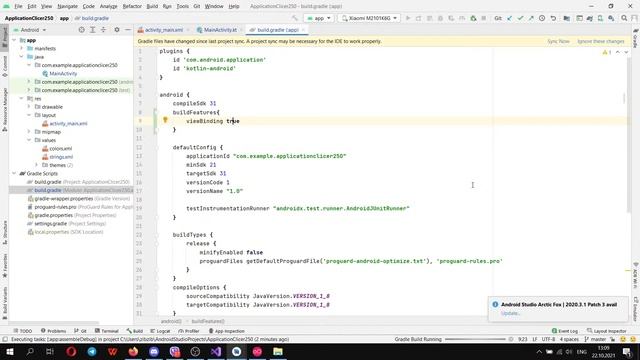Hide the Project panel with minus icon
Image resolution: width=640 pixels, height=360 pixels.
(x=128, y=30)
